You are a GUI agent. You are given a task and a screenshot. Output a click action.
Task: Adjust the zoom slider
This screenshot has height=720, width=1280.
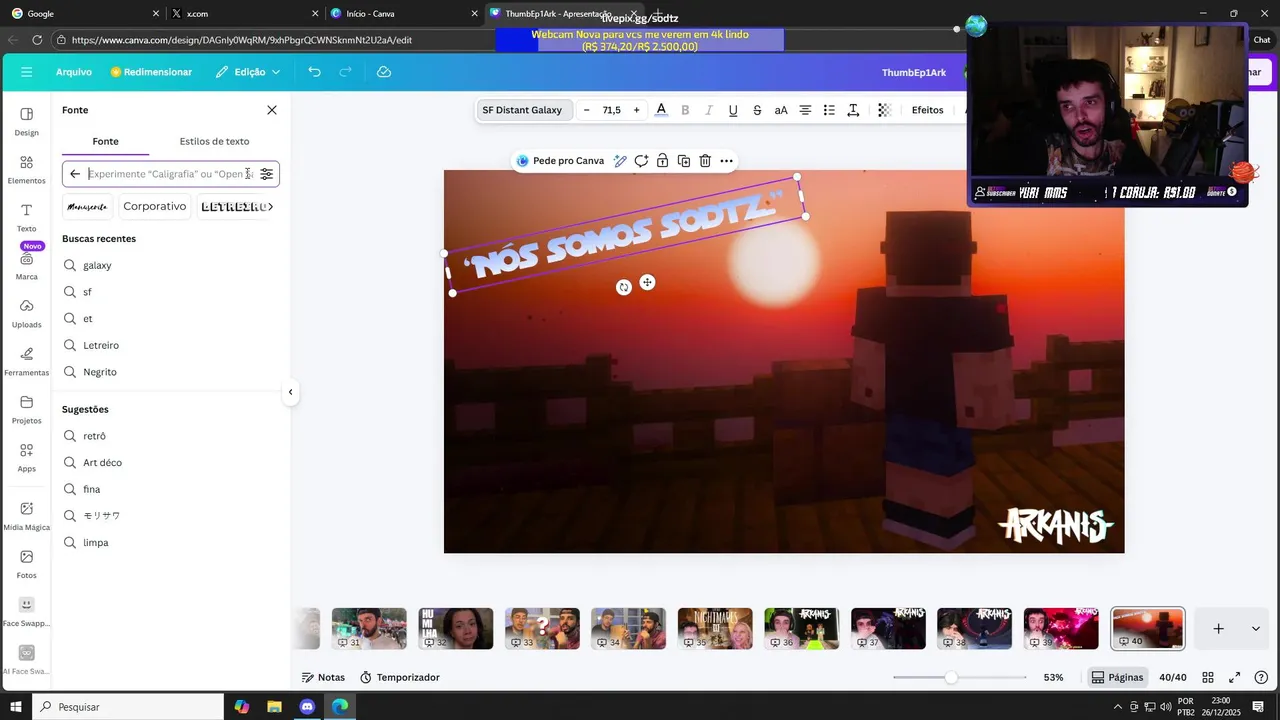click(x=951, y=677)
